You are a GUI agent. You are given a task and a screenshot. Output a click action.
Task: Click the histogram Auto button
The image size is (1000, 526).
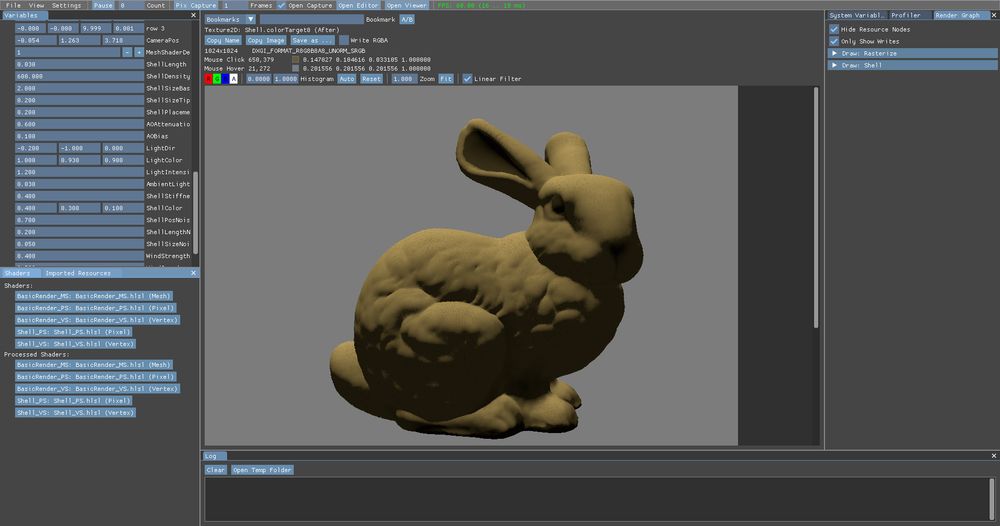(346, 78)
